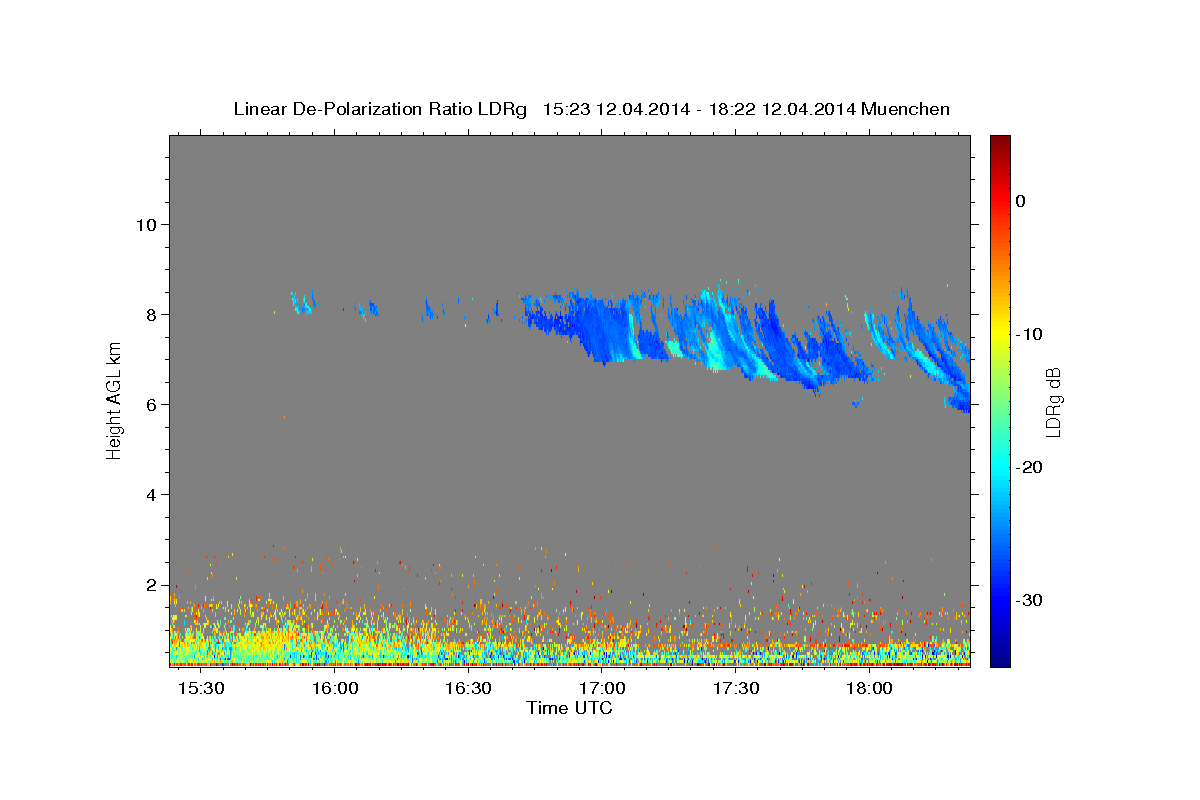Click the 'Time UTC' axis label
The width and height of the screenshot is (1200, 800).
coord(569,708)
